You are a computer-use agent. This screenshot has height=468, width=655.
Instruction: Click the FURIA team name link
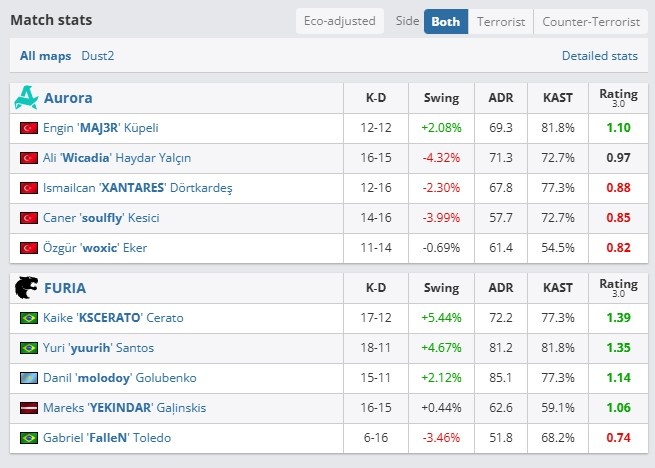pos(65,288)
